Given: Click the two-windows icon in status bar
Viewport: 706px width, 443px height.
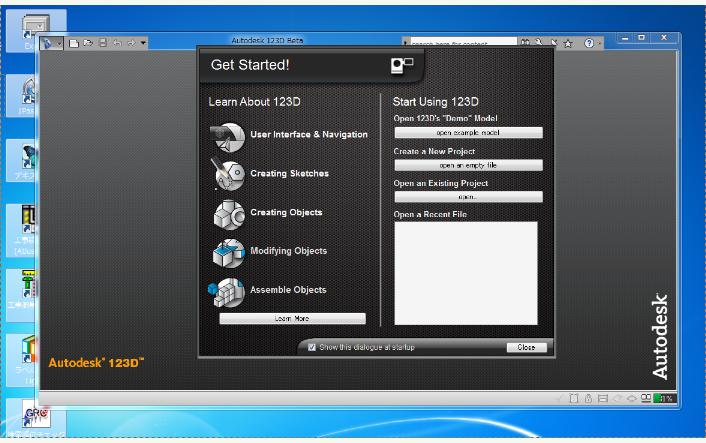Looking at the screenshot, I should pos(646,398).
